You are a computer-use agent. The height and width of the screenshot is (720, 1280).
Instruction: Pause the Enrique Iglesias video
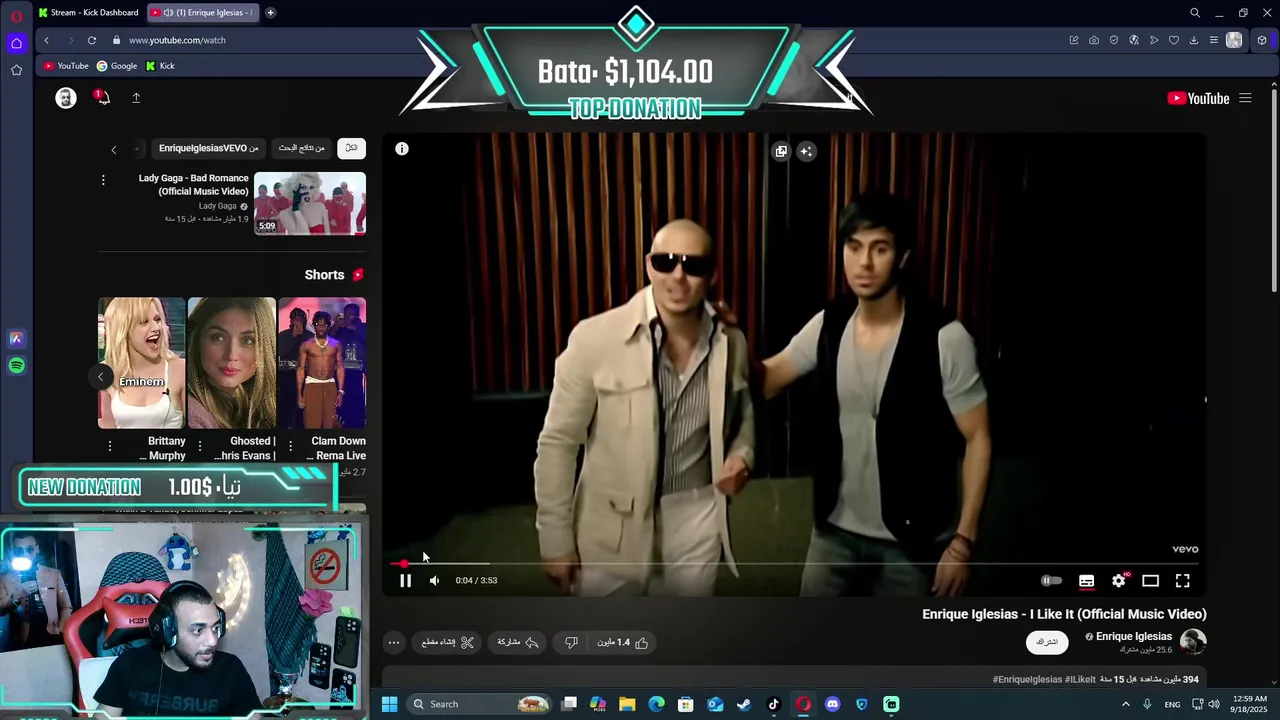point(405,580)
